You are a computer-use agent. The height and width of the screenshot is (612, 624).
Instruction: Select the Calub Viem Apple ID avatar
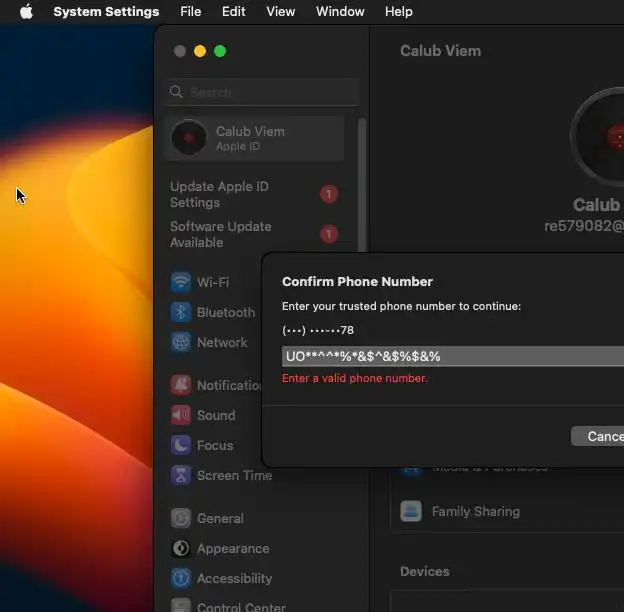coord(189,138)
